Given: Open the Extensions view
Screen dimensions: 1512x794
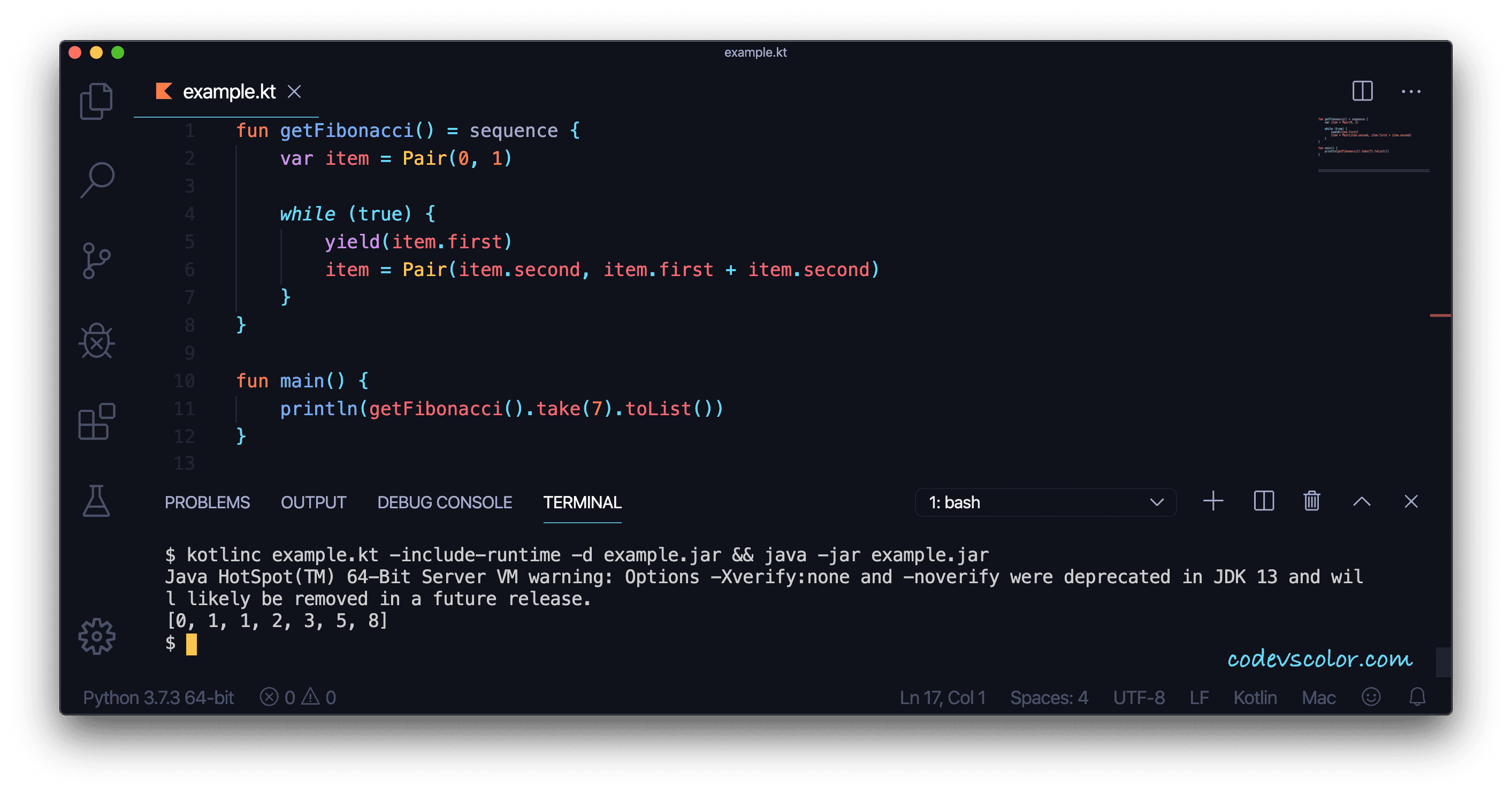Looking at the screenshot, I should coord(96,422).
